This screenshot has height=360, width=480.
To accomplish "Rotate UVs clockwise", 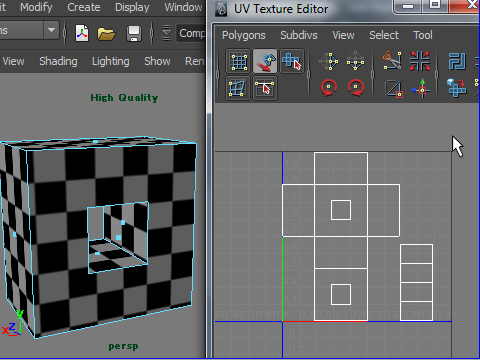I will tap(355, 88).
